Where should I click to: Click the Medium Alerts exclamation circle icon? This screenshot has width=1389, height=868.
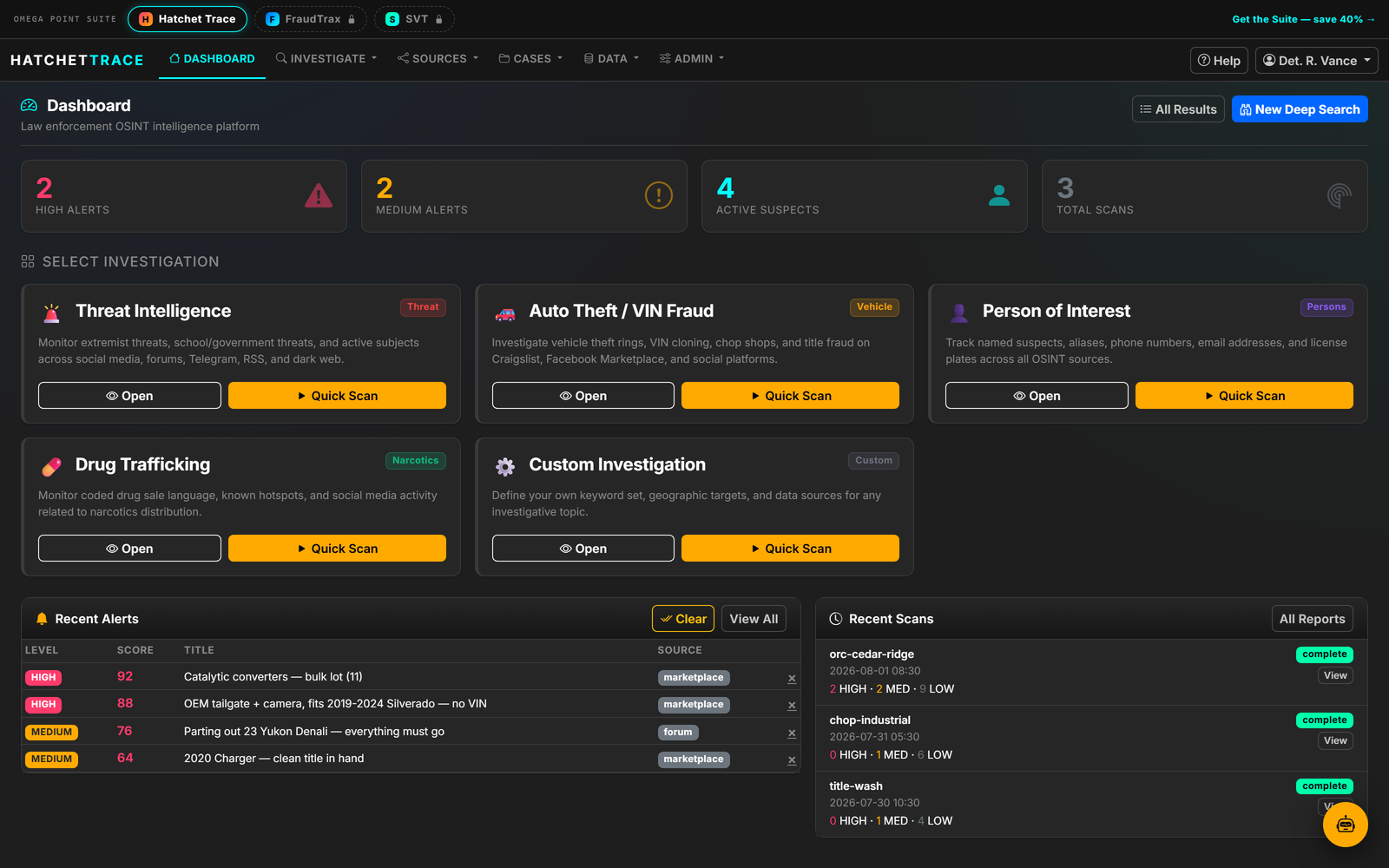(x=659, y=195)
